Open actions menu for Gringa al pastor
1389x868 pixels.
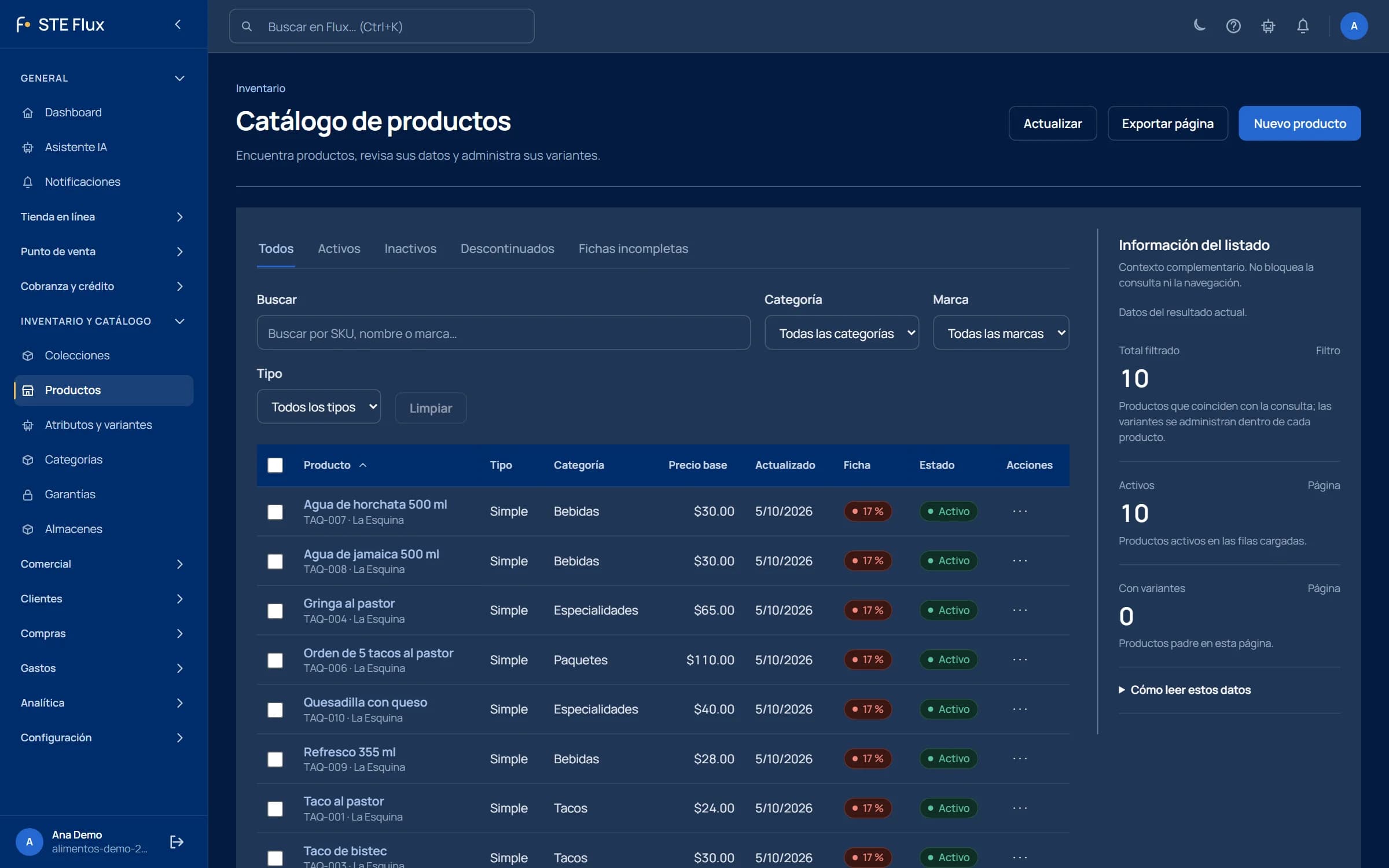pos(1020,610)
